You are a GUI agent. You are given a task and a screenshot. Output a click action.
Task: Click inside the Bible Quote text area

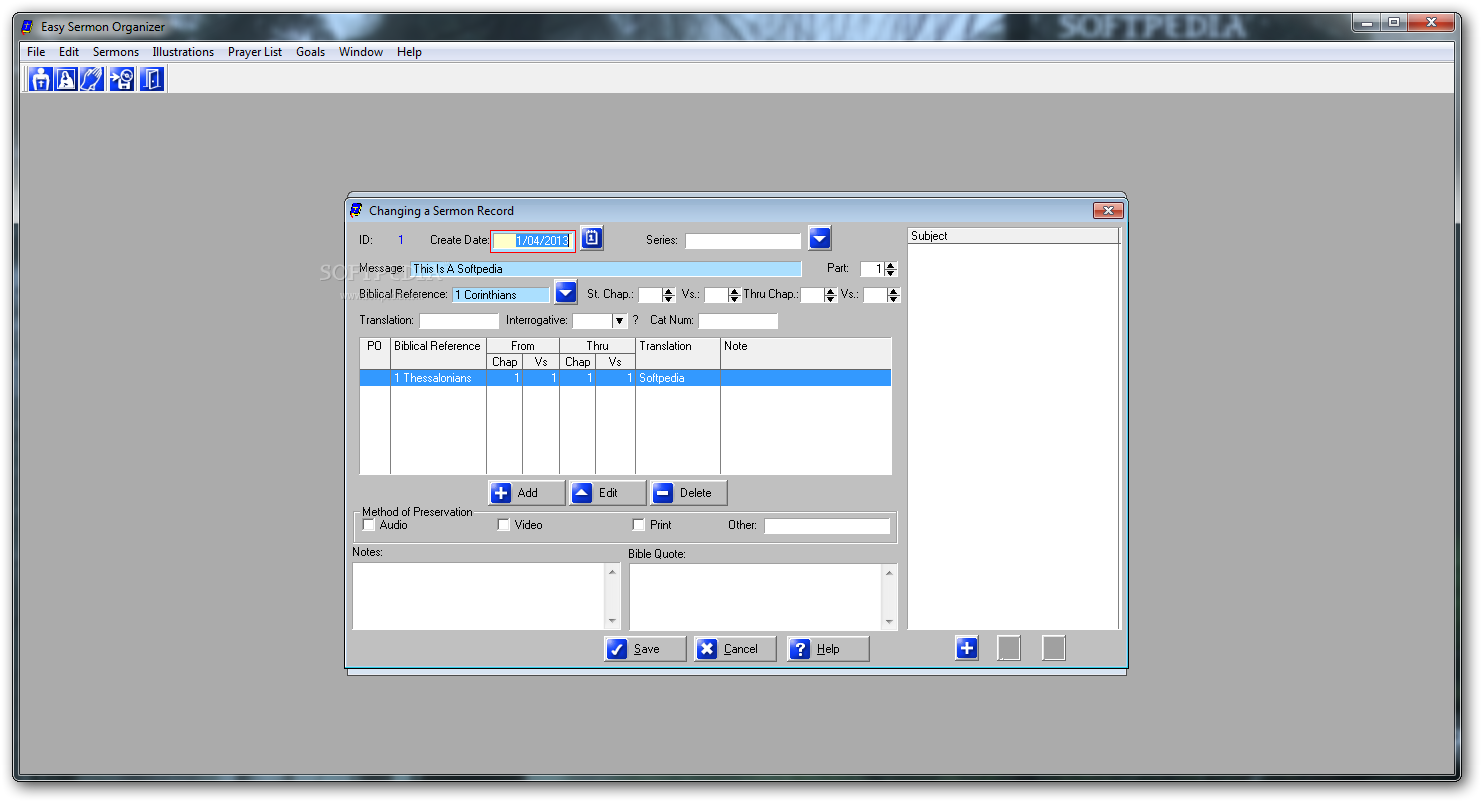click(x=756, y=597)
